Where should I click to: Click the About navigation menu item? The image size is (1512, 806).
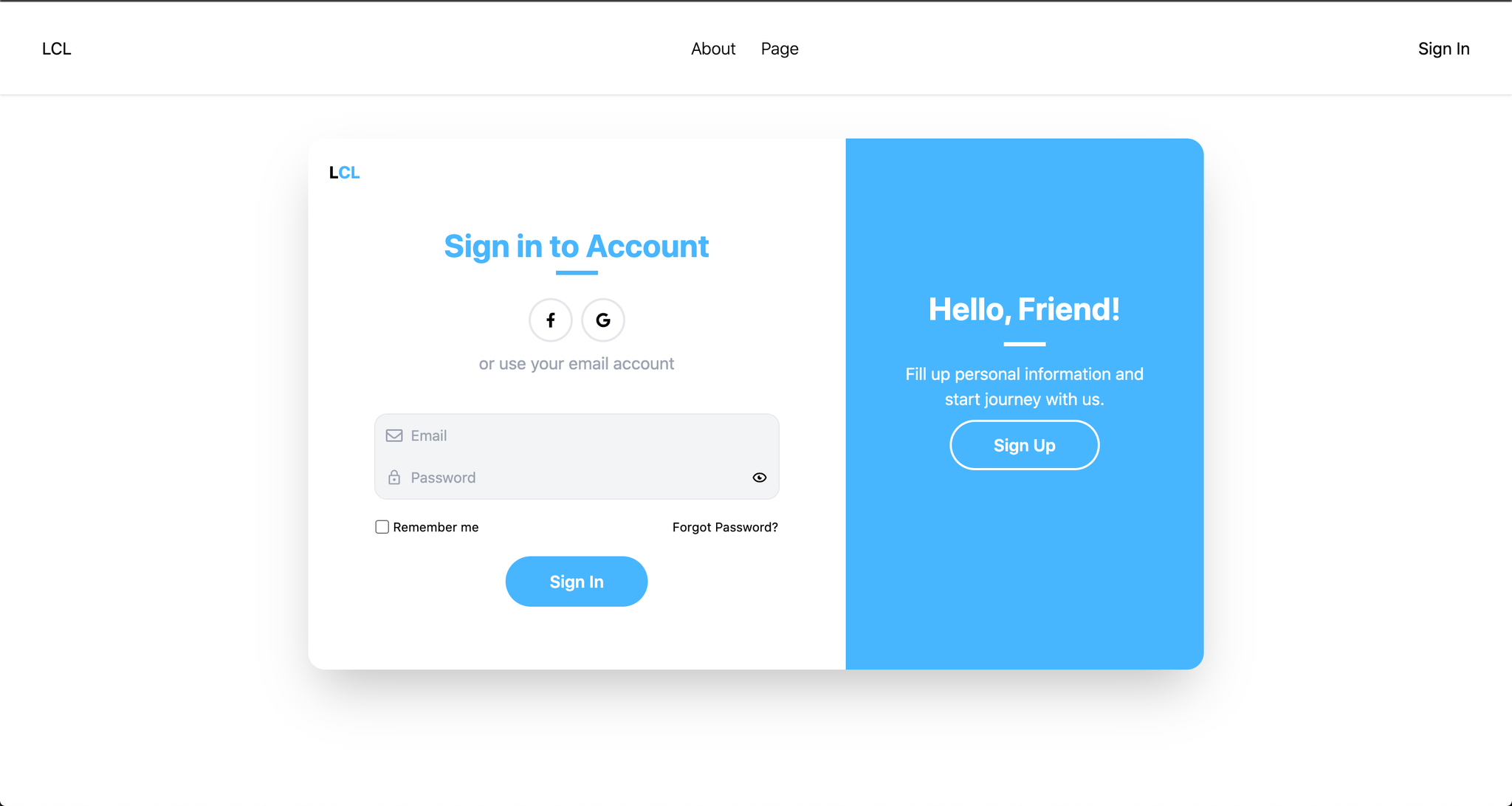pyautogui.click(x=714, y=48)
